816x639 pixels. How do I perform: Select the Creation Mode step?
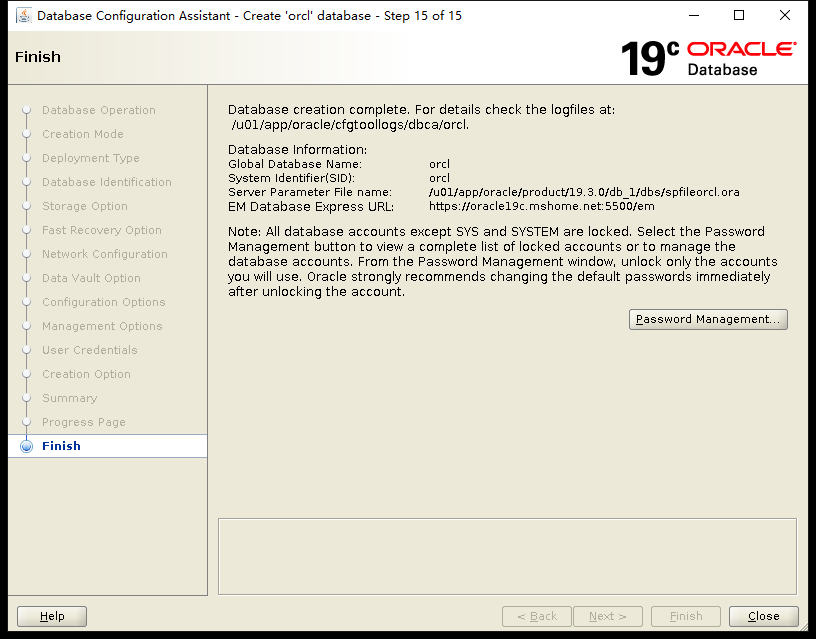[x=83, y=134]
